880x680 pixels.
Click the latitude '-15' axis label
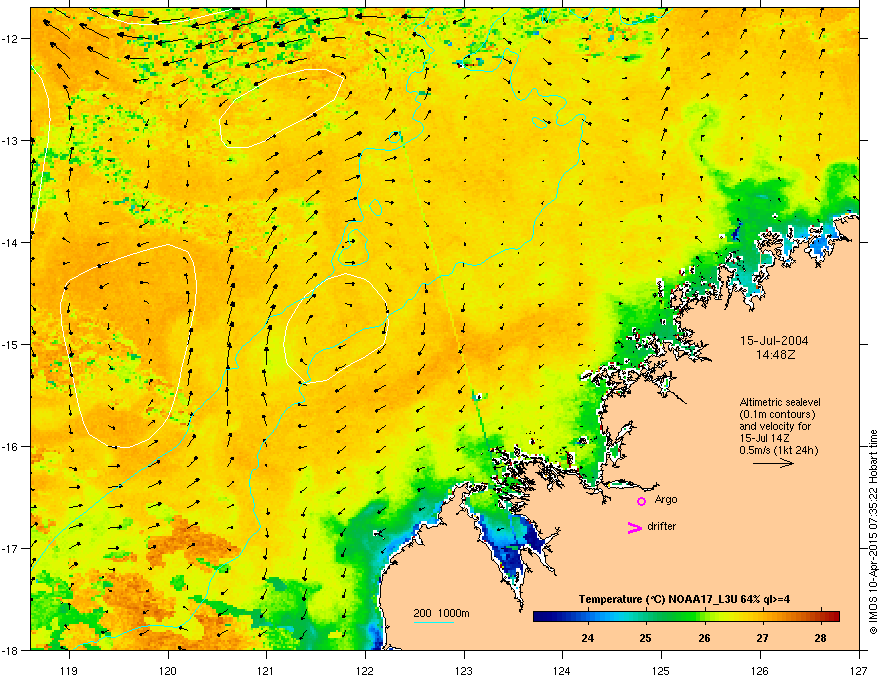(11, 344)
